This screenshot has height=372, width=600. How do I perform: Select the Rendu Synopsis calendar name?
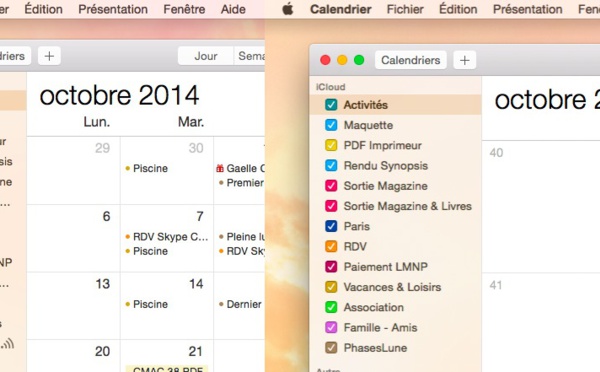pyautogui.click(x=386, y=166)
